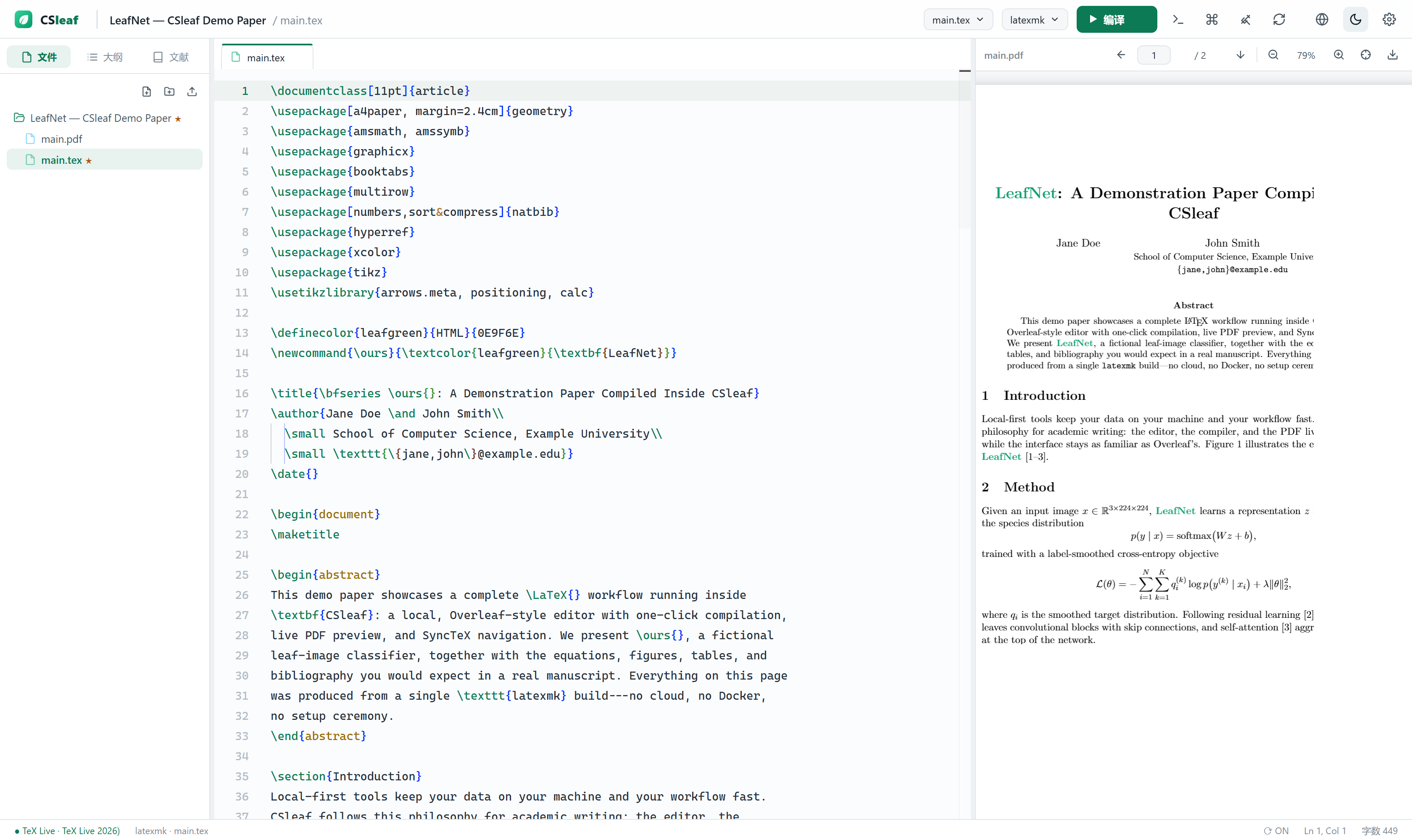This screenshot has width=1412, height=840.
Task: Open the settings gear icon
Action: pos(1389,20)
